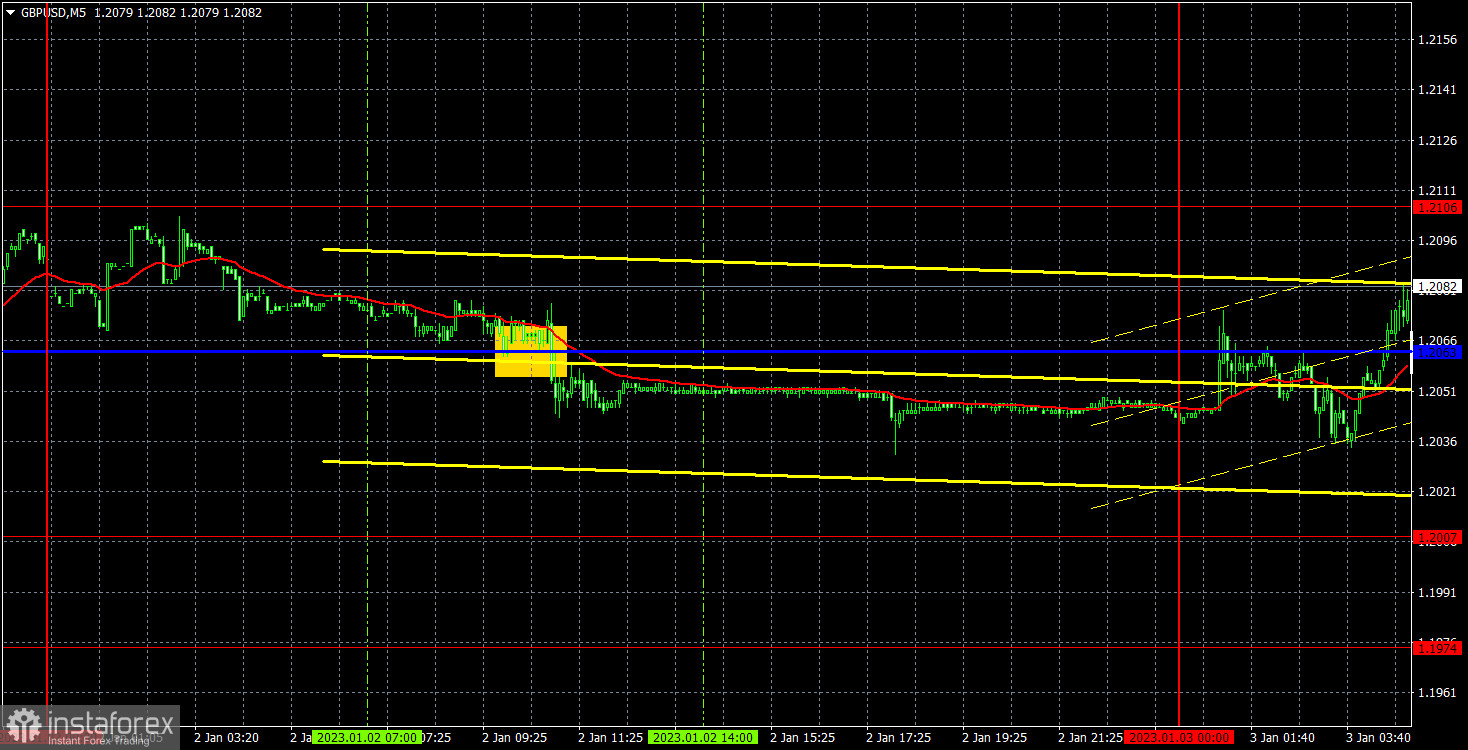Click the 2 Jan 03:20 time label
Image resolution: width=1468 pixels, height=750 pixels.
tap(226, 737)
